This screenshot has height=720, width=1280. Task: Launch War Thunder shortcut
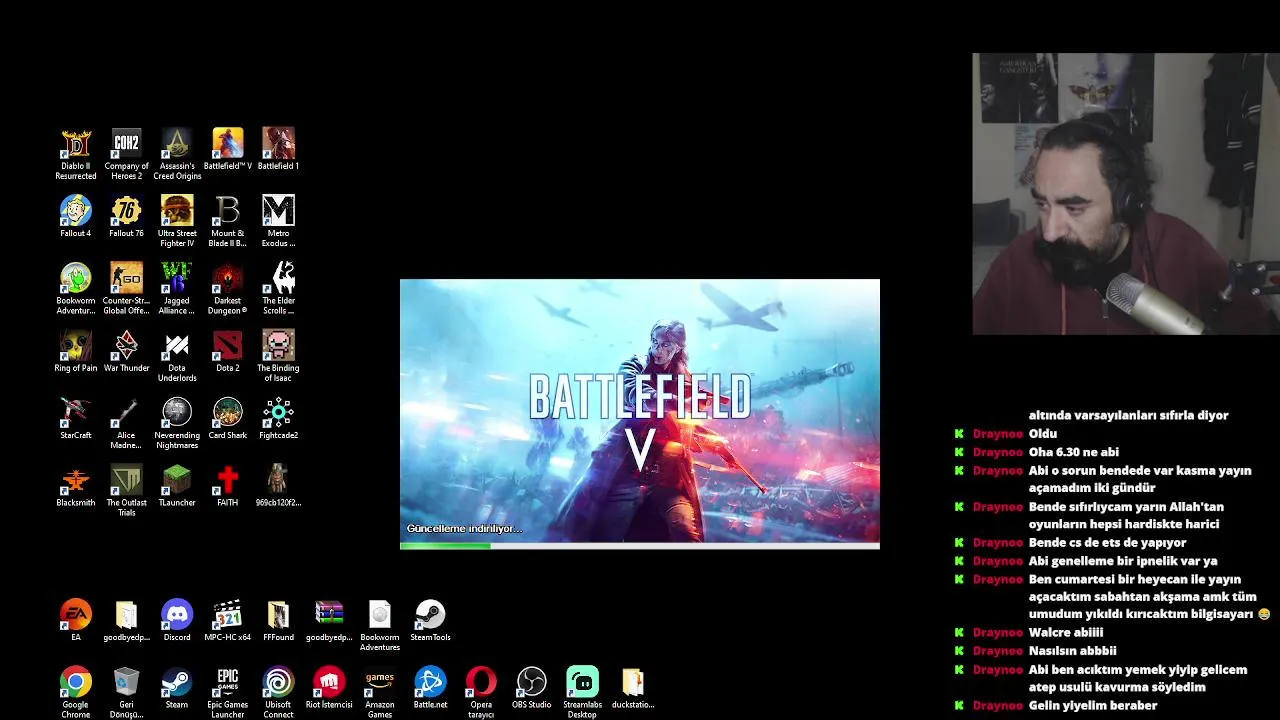point(126,351)
